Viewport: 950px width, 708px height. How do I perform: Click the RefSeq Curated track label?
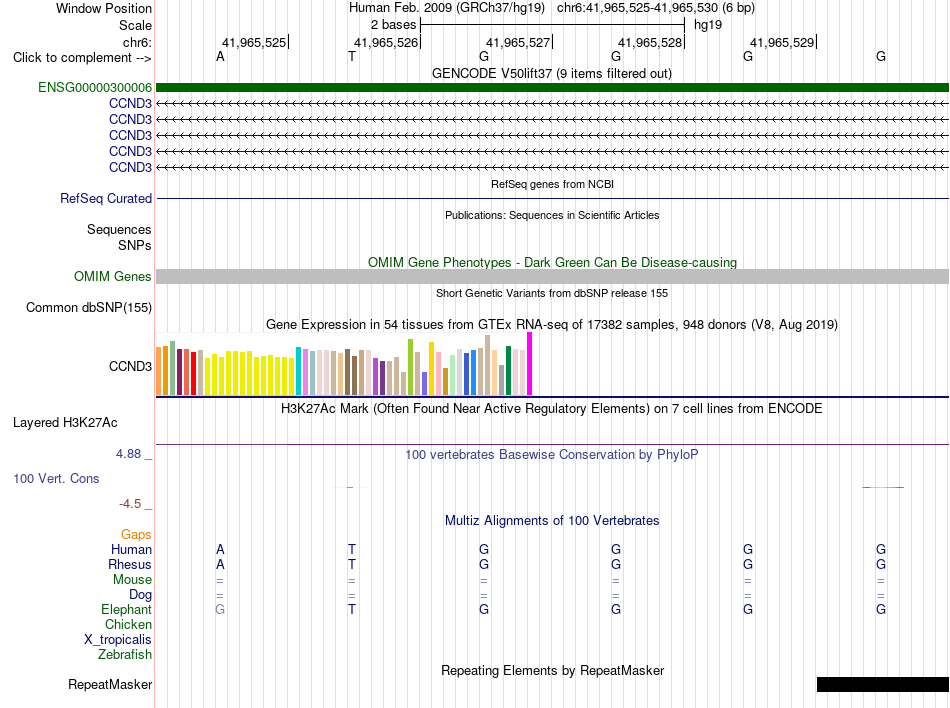click(x=106, y=198)
